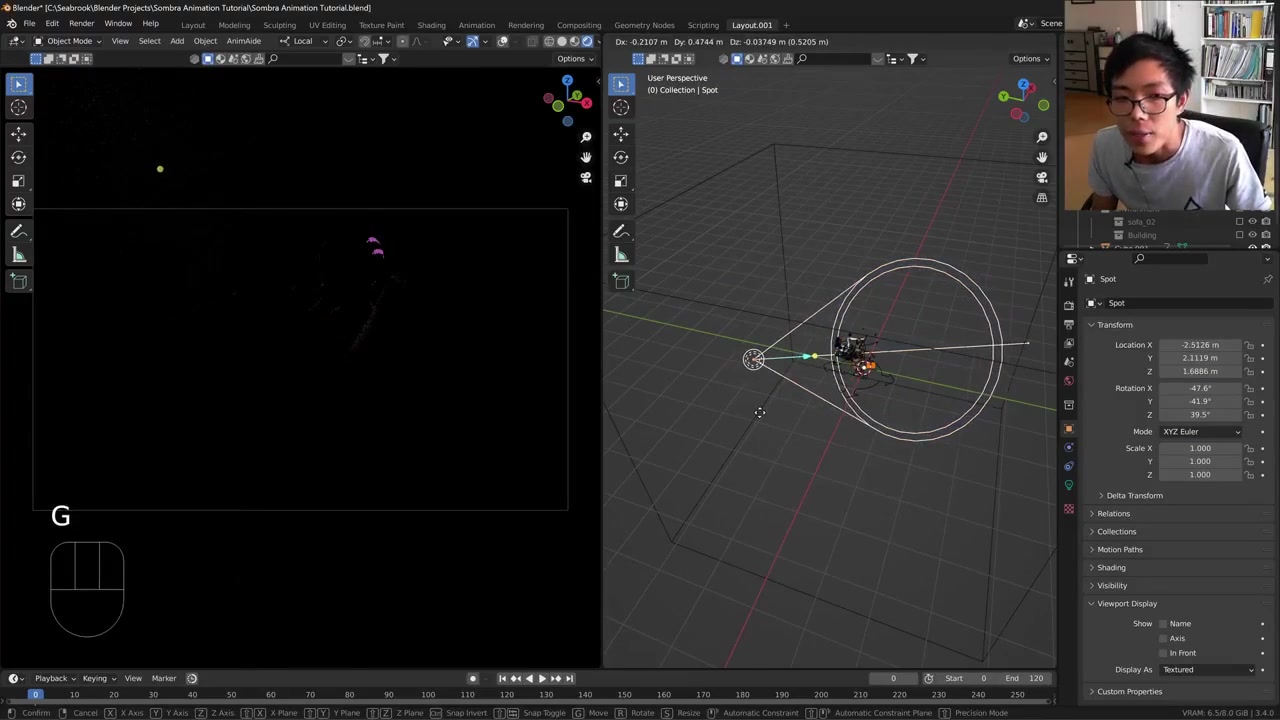The width and height of the screenshot is (1280, 720).
Task: Activate the Annotate tool in right viewport
Action: click(621, 231)
